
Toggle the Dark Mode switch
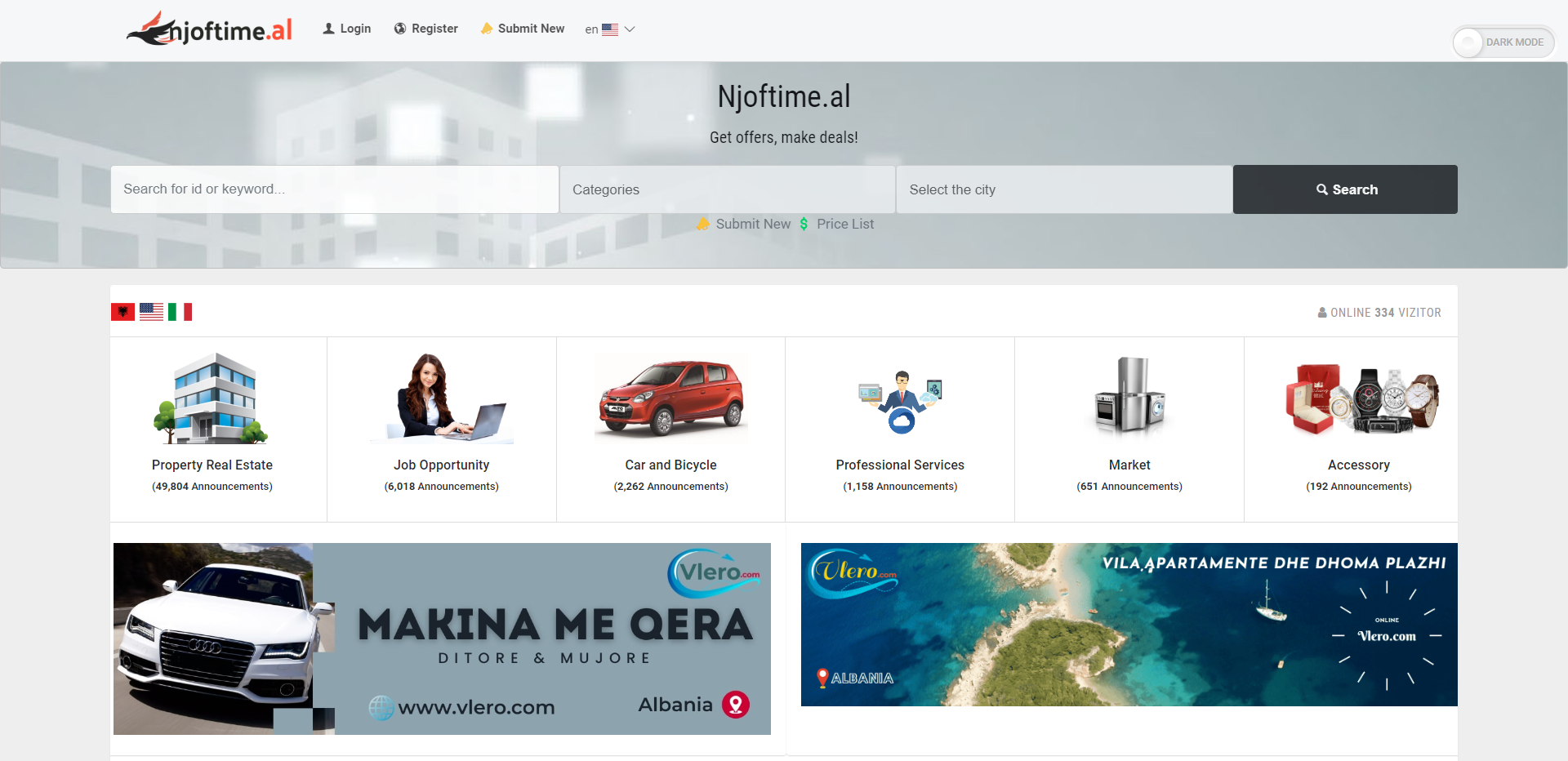click(1503, 42)
